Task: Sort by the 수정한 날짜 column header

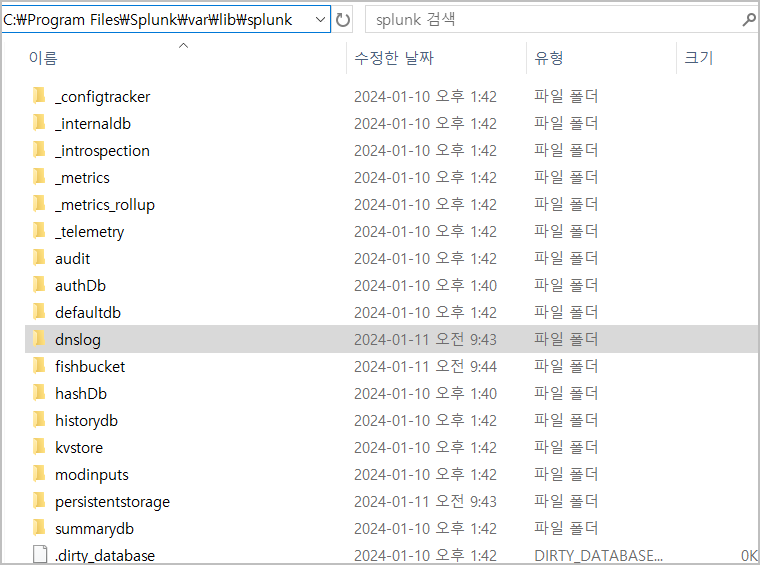Action: pyautogui.click(x=394, y=58)
